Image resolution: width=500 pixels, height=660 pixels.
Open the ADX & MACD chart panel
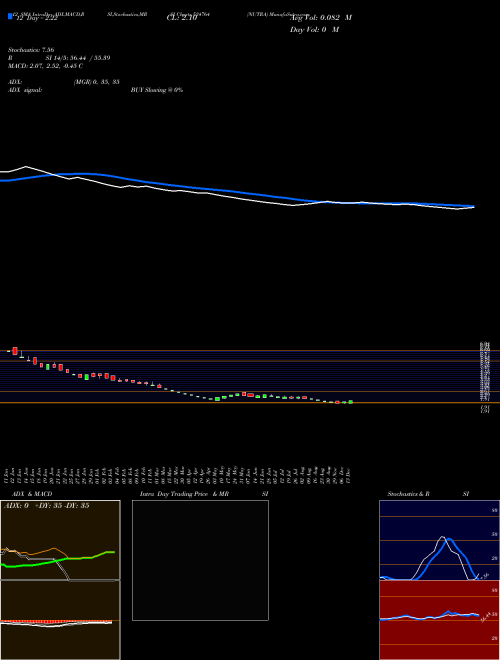click(60, 580)
